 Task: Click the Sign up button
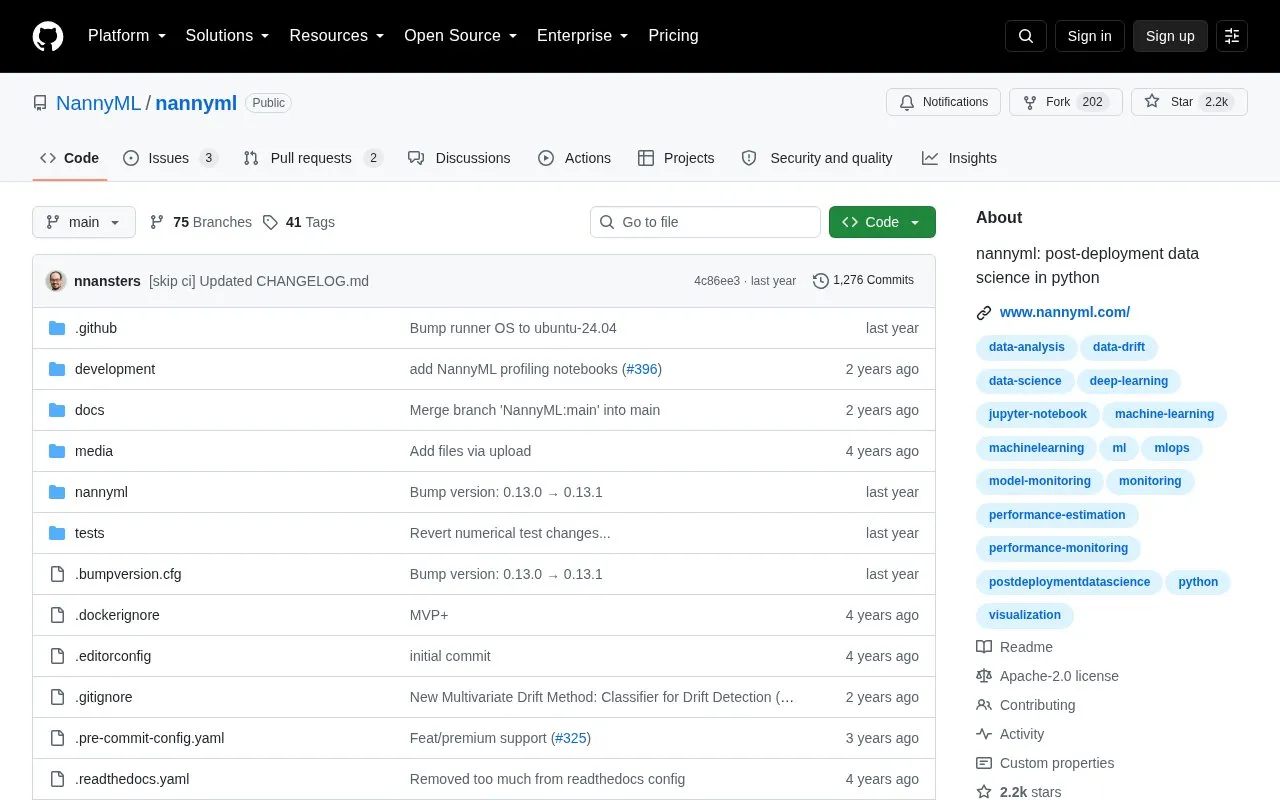coord(1170,36)
